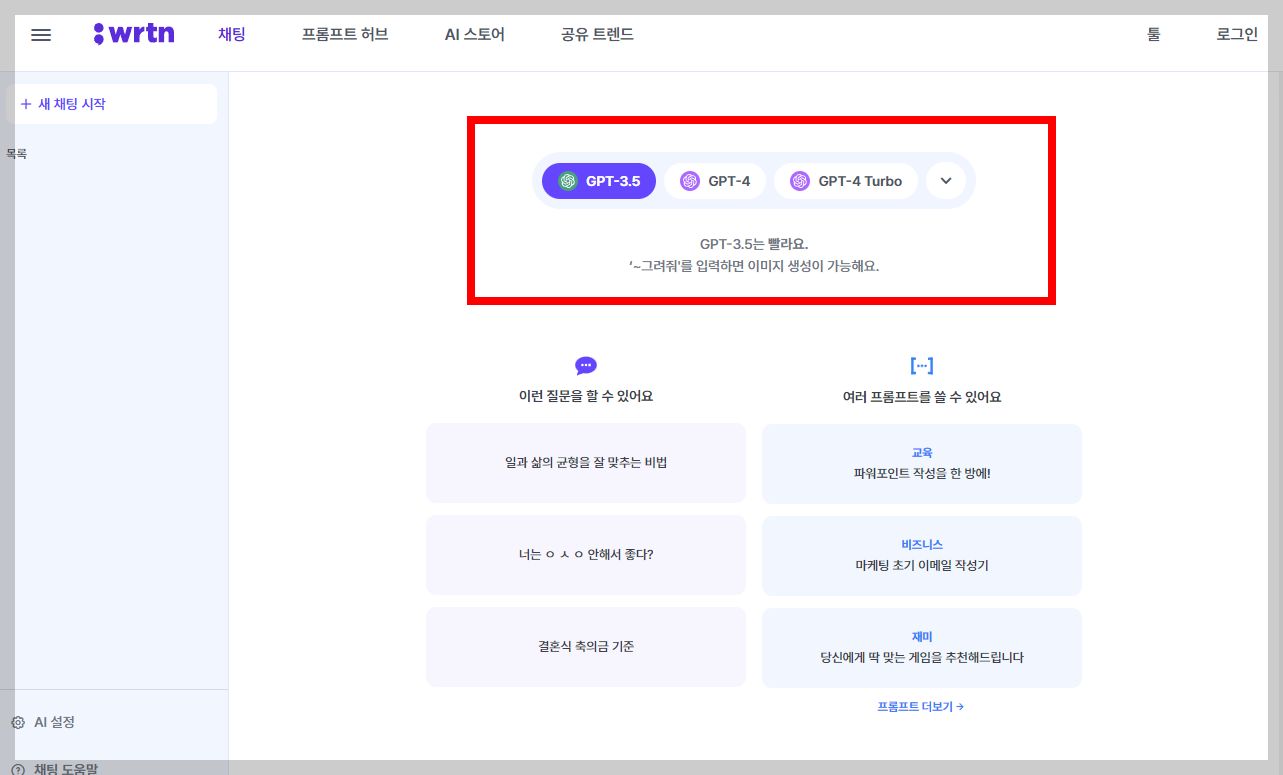Open 비즈니스 마케팅 초기 이메일 작성기 card

[922, 556]
